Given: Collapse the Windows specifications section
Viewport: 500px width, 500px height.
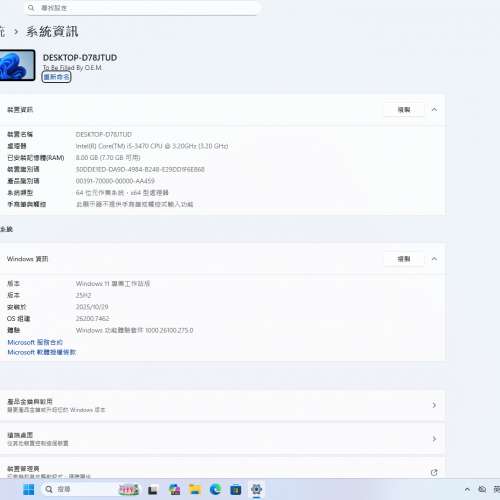Looking at the screenshot, I should (x=434, y=259).
